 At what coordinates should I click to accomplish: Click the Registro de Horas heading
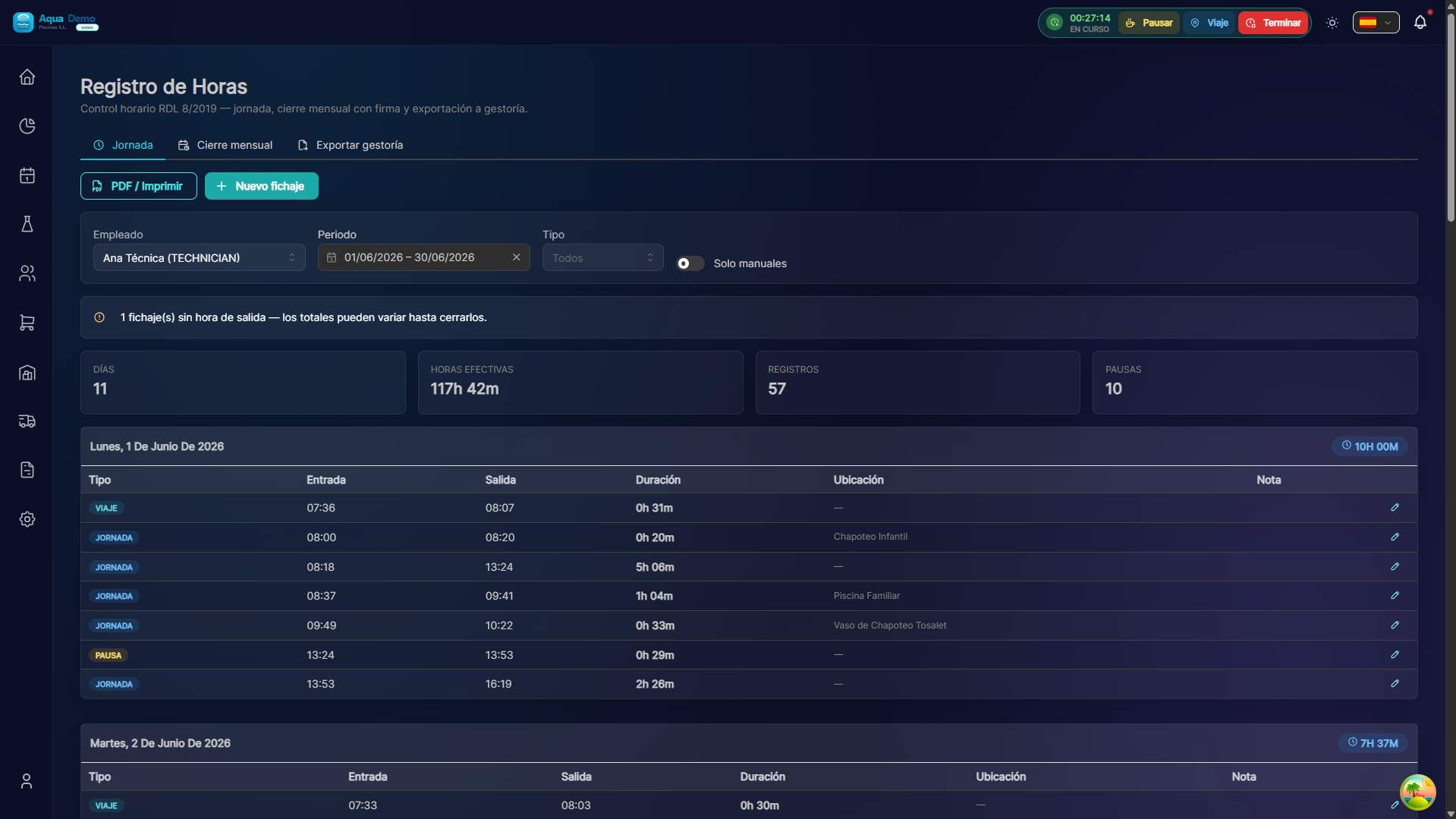[164, 87]
